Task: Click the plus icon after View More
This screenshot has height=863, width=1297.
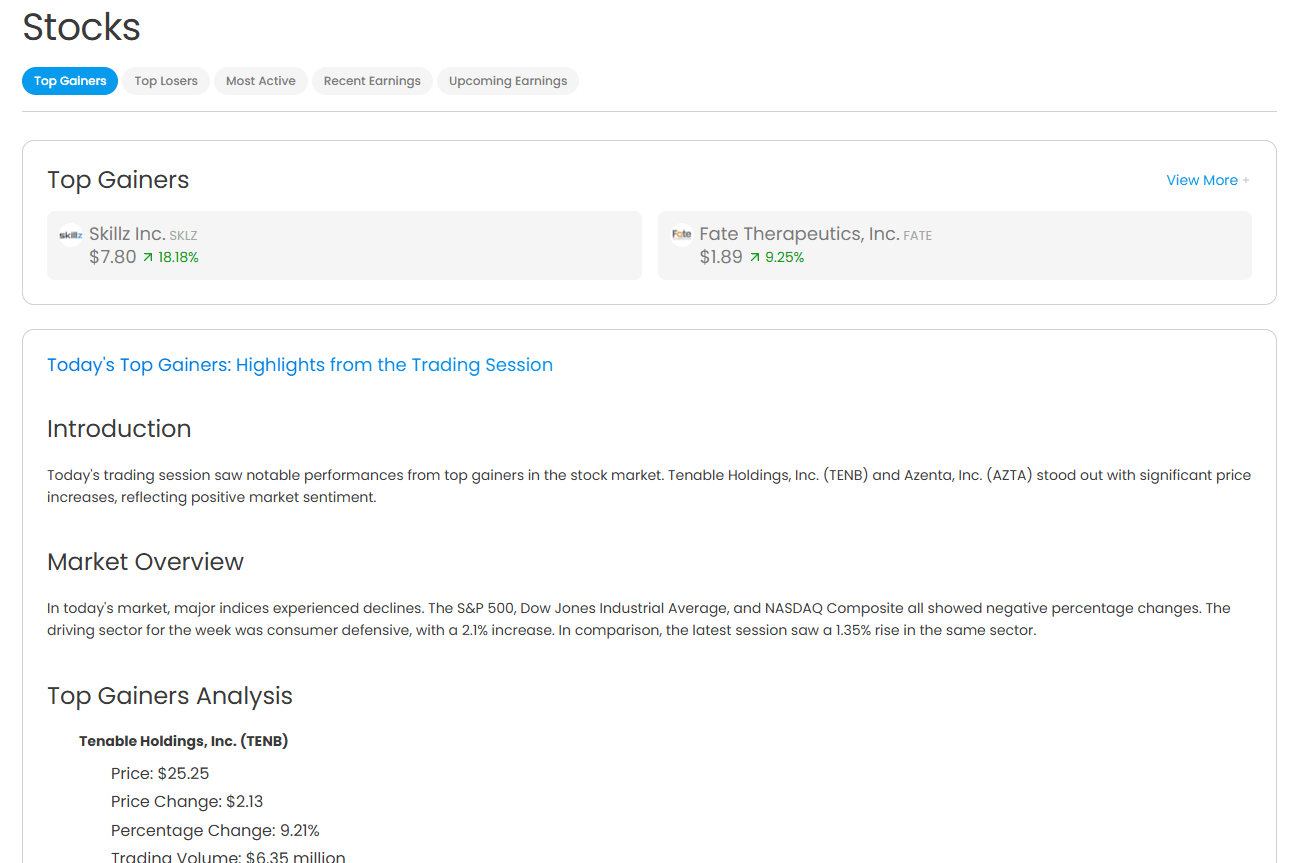Action: (x=1246, y=181)
